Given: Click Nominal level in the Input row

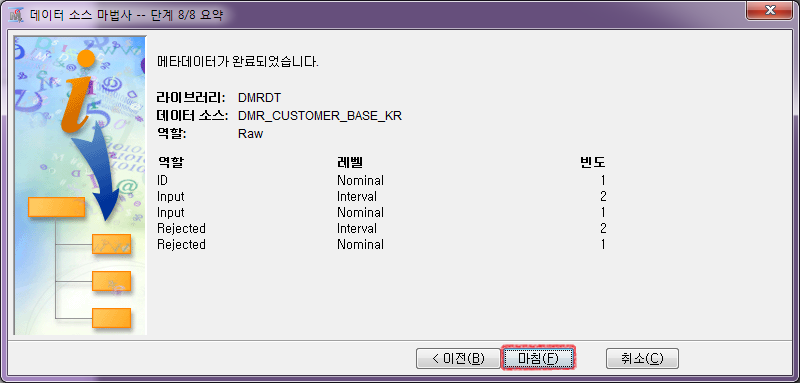Looking at the screenshot, I should (360, 212).
